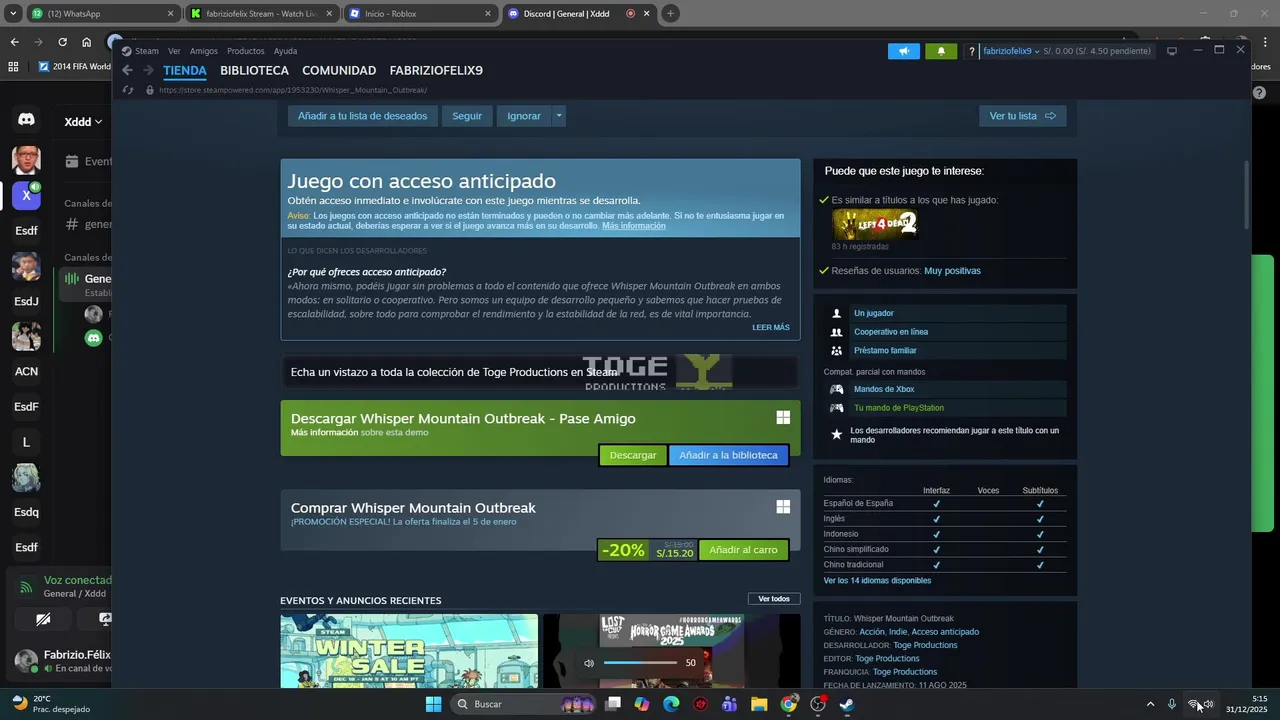
Task: Expand early access text with LEER MÁS
Action: (x=771, y=327)
